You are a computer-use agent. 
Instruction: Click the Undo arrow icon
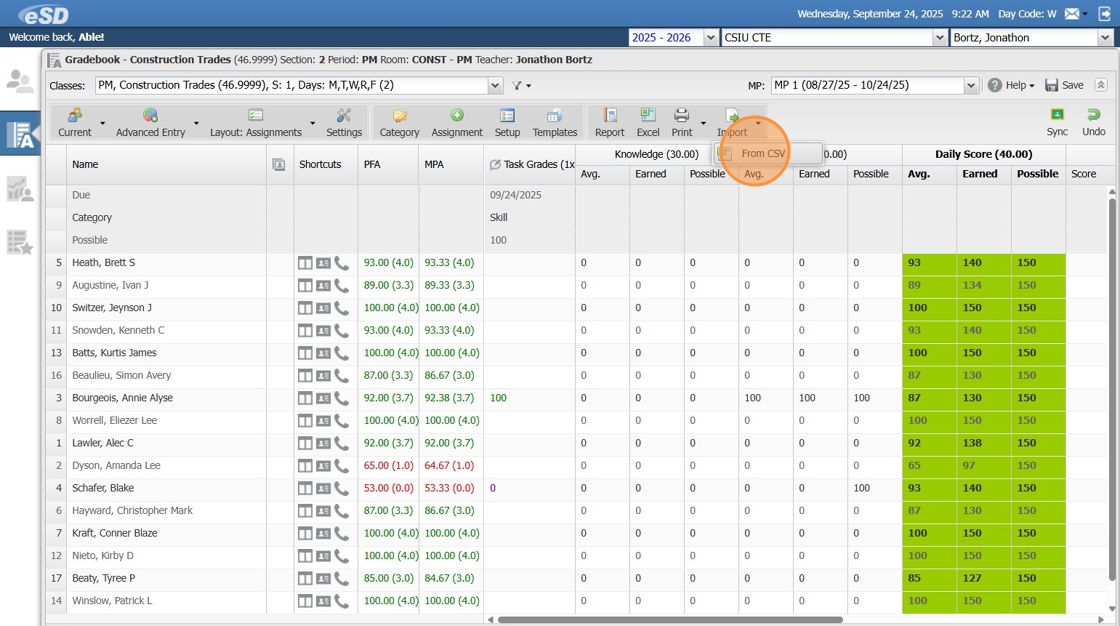pyautogui.click(x=1093, y=116)
